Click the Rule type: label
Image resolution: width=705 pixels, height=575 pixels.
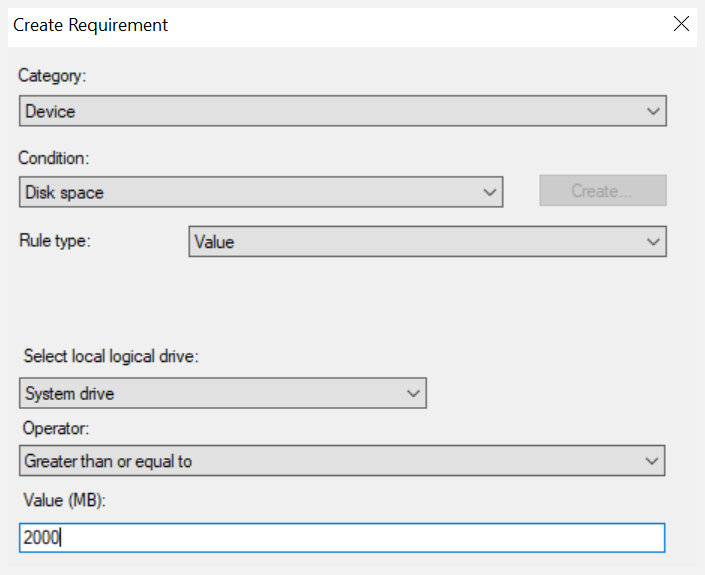click(55, 241)
